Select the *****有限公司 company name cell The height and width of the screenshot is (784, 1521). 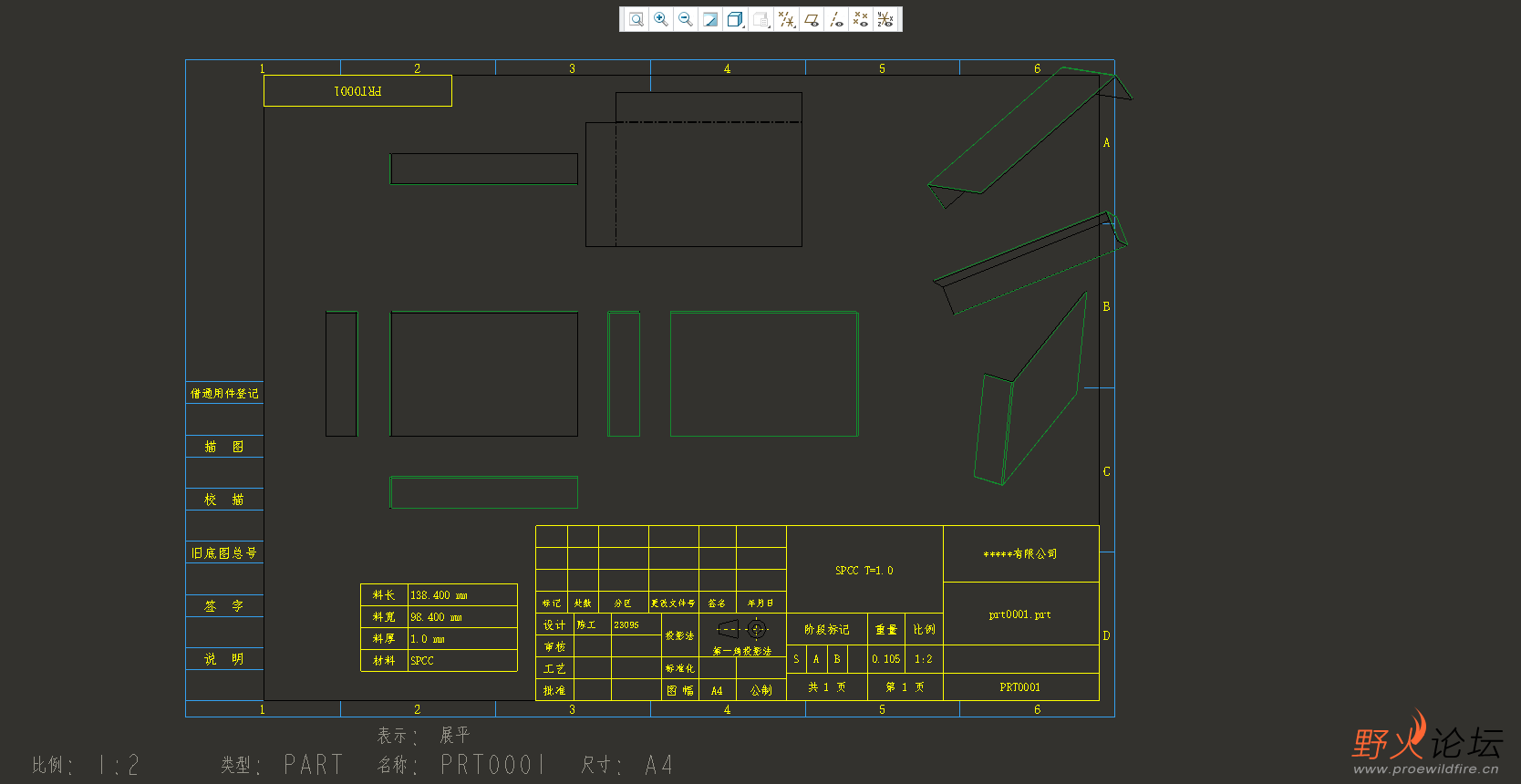click(1021, 553)
